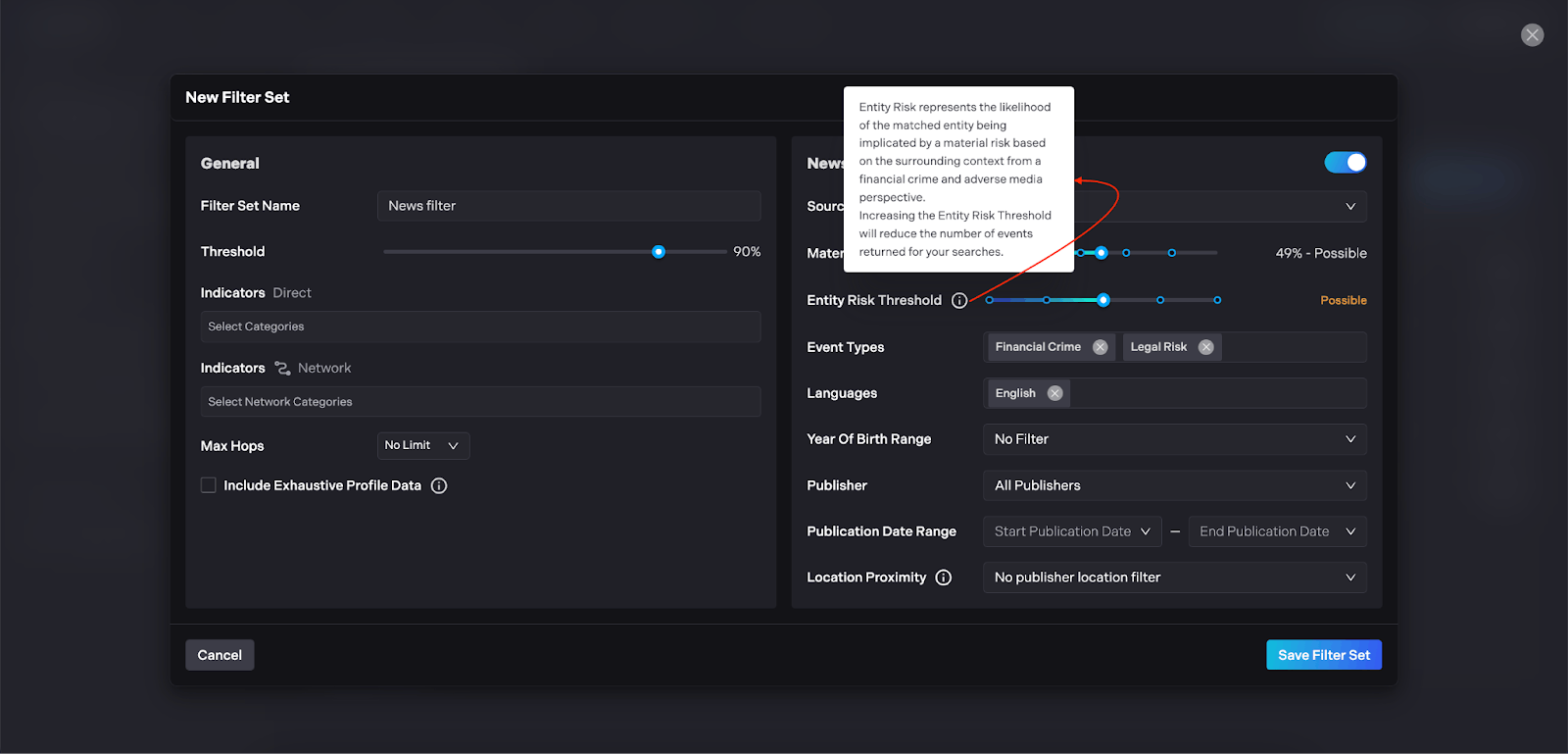Click the Network indicators icon
Screen dimensions: 1568x754
282,369
